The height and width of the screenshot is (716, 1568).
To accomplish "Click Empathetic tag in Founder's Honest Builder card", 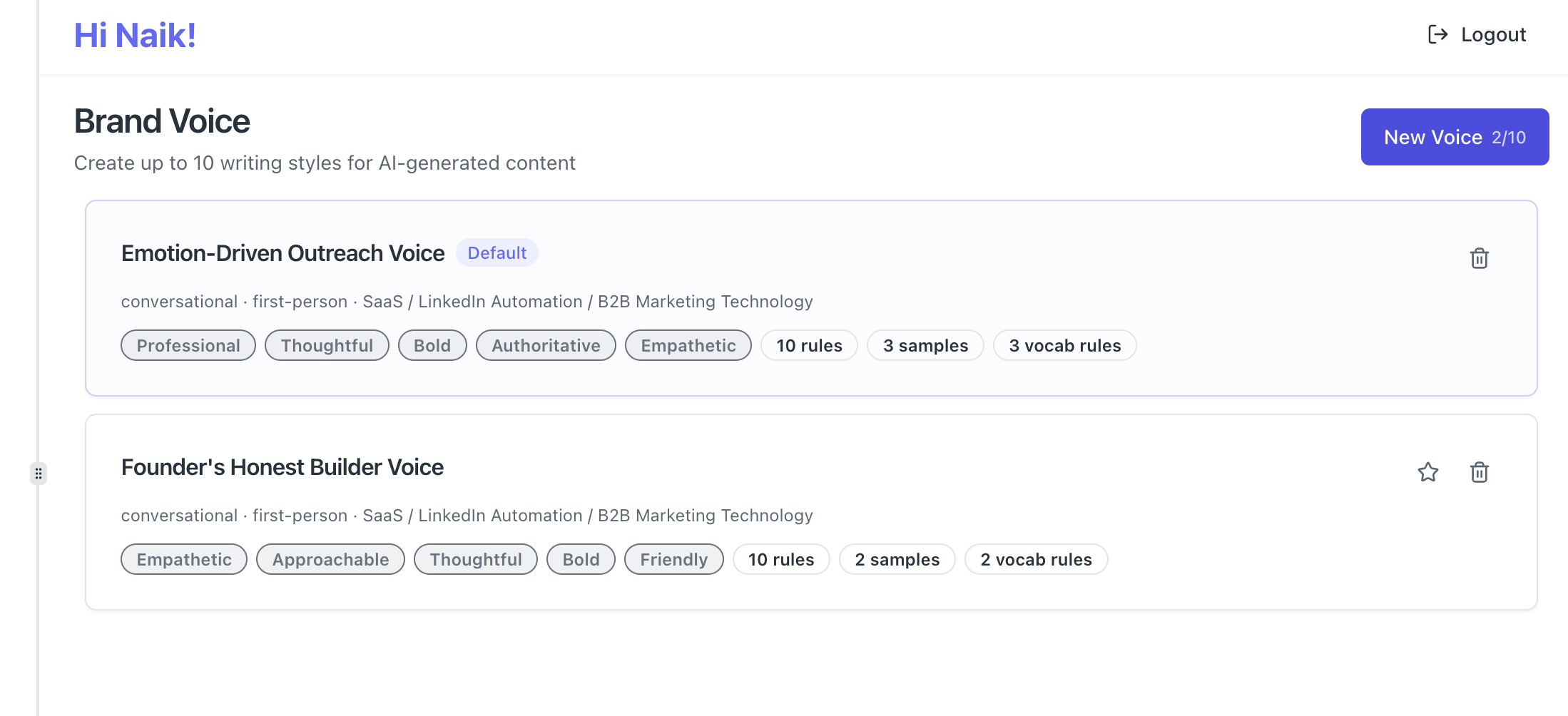I will [184, 559].
